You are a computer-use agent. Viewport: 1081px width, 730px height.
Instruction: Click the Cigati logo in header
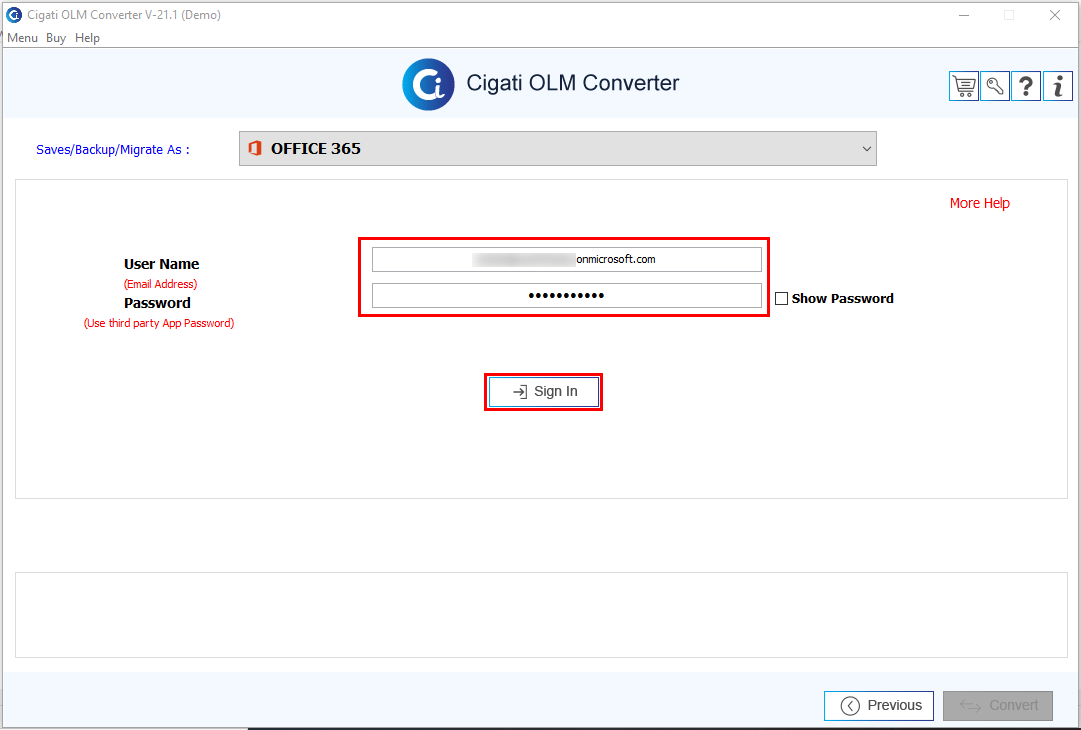pos(428,84)
